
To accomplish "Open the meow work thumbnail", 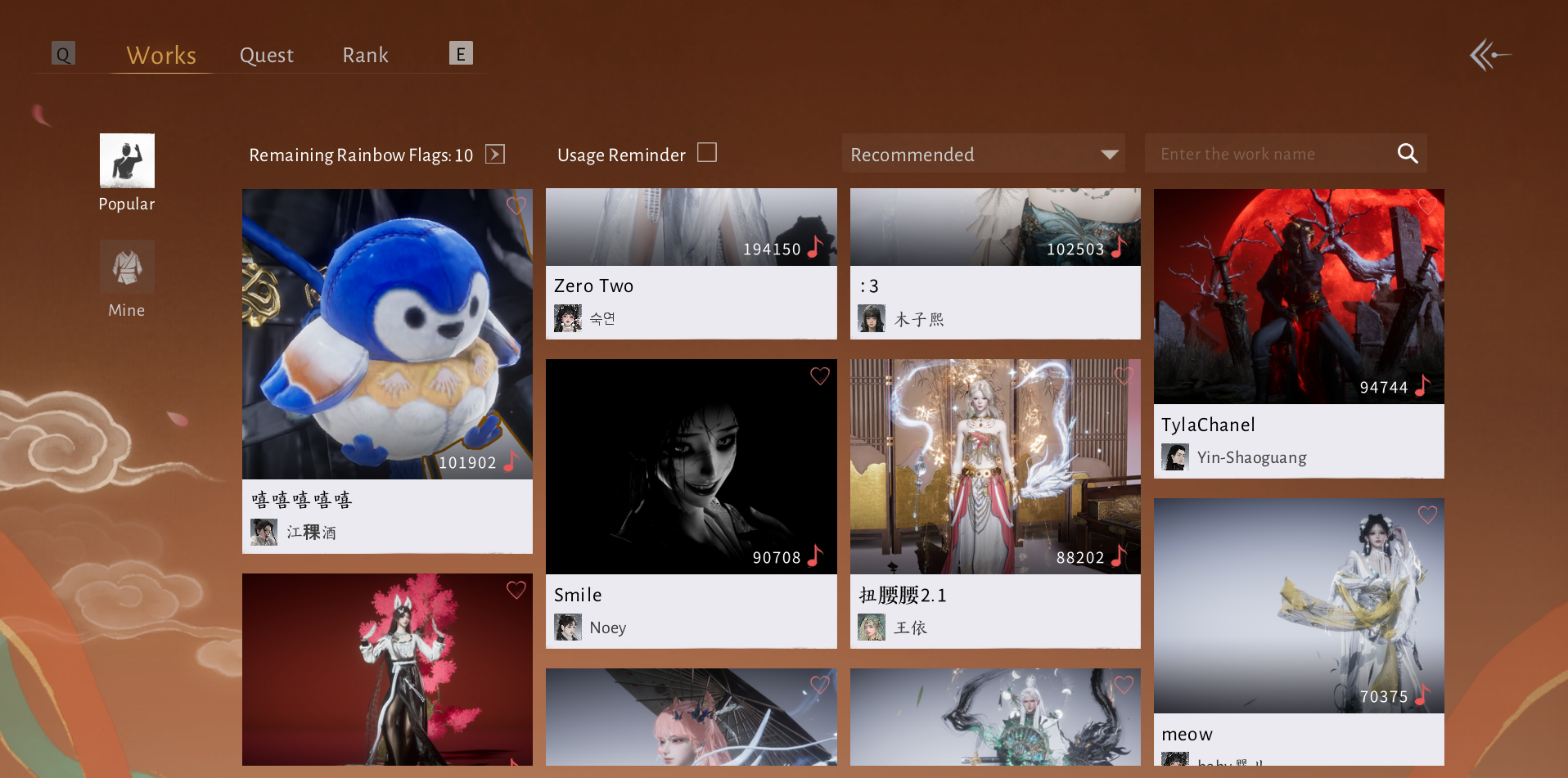I will click(1299, 605).
